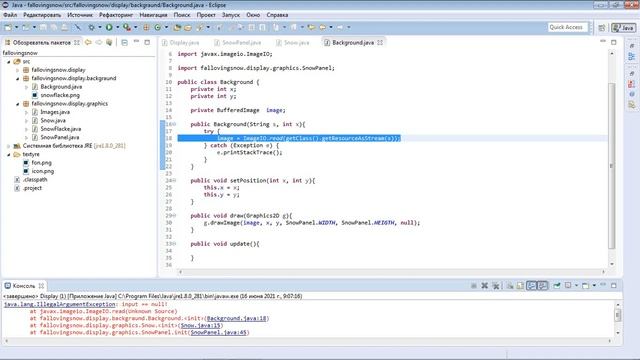Click the Quick Access search field
The width and height of the screenshot is (640, 360).
point(567,27)
